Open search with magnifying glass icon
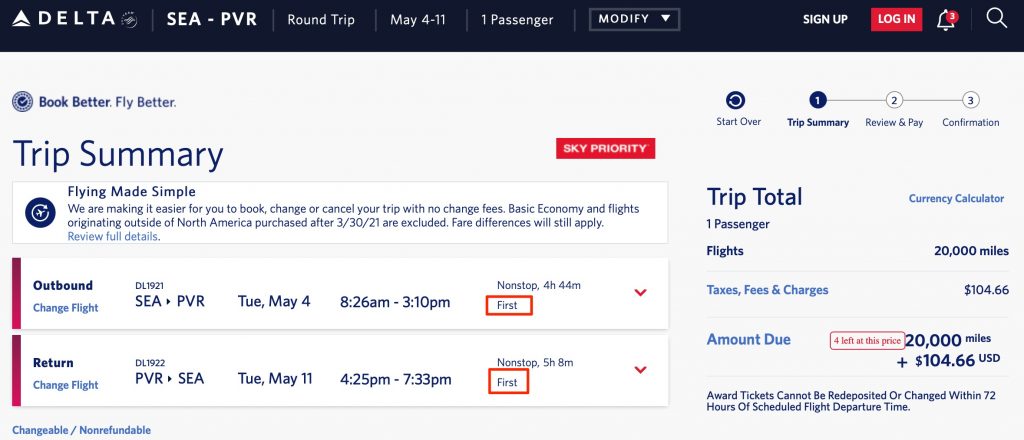This screenshot has width=1024, height=440. [996, 19]
